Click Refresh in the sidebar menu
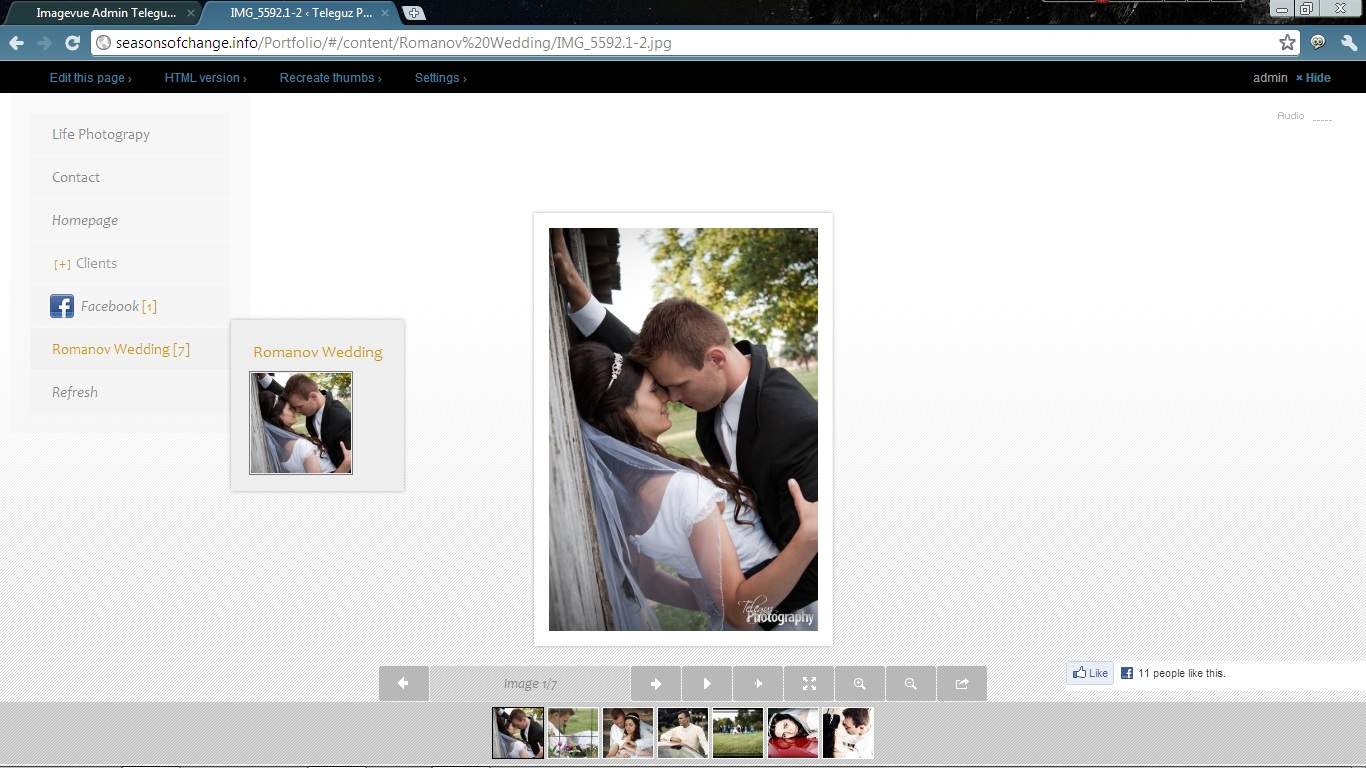Image resolution: width=1366 pixels, height=768 pixels. (x=130, y=392)
